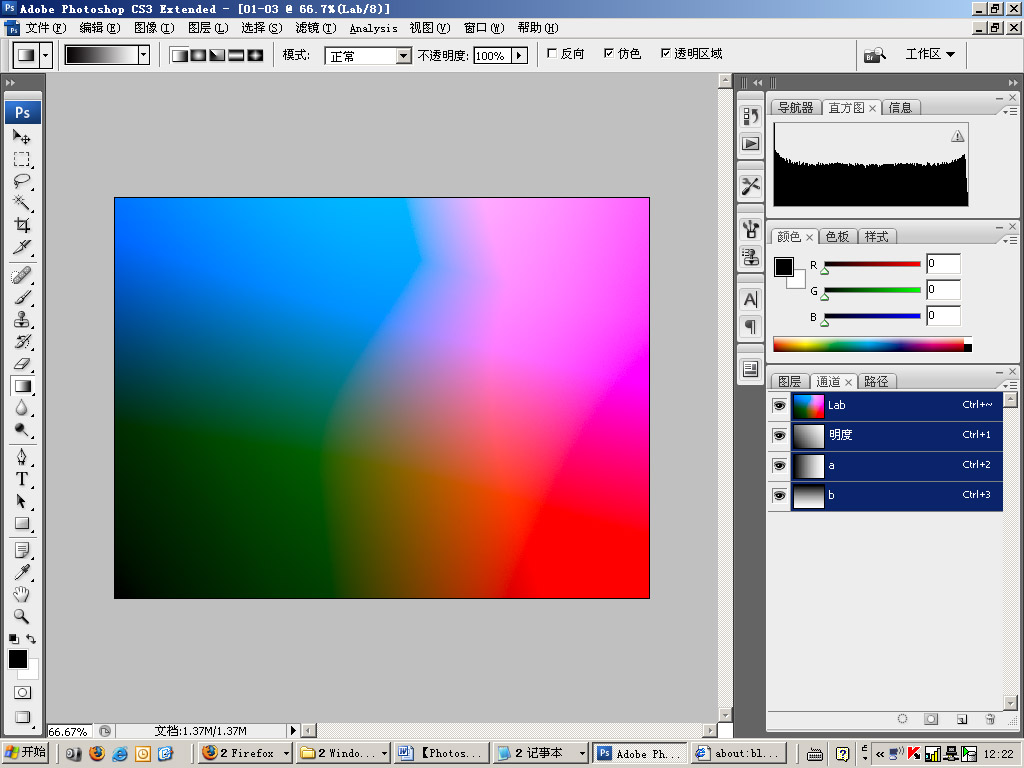The width and height of the screenshot is (1024, 768).
Task: Open the gradient picker dropdown arrow
Action: click(x=144, y=55)
